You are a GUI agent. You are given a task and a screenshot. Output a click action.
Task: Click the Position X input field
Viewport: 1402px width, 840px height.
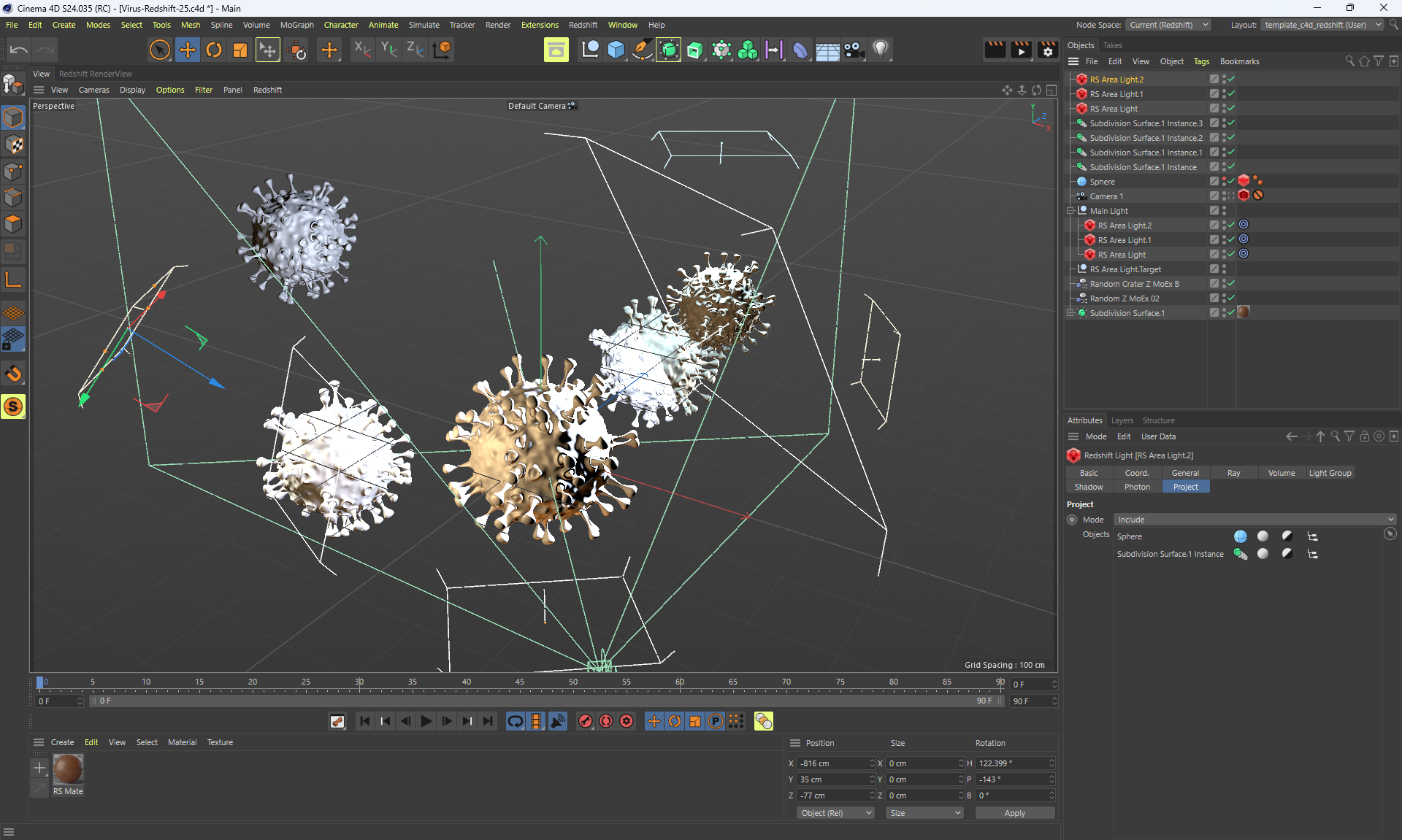pos(832,763)
